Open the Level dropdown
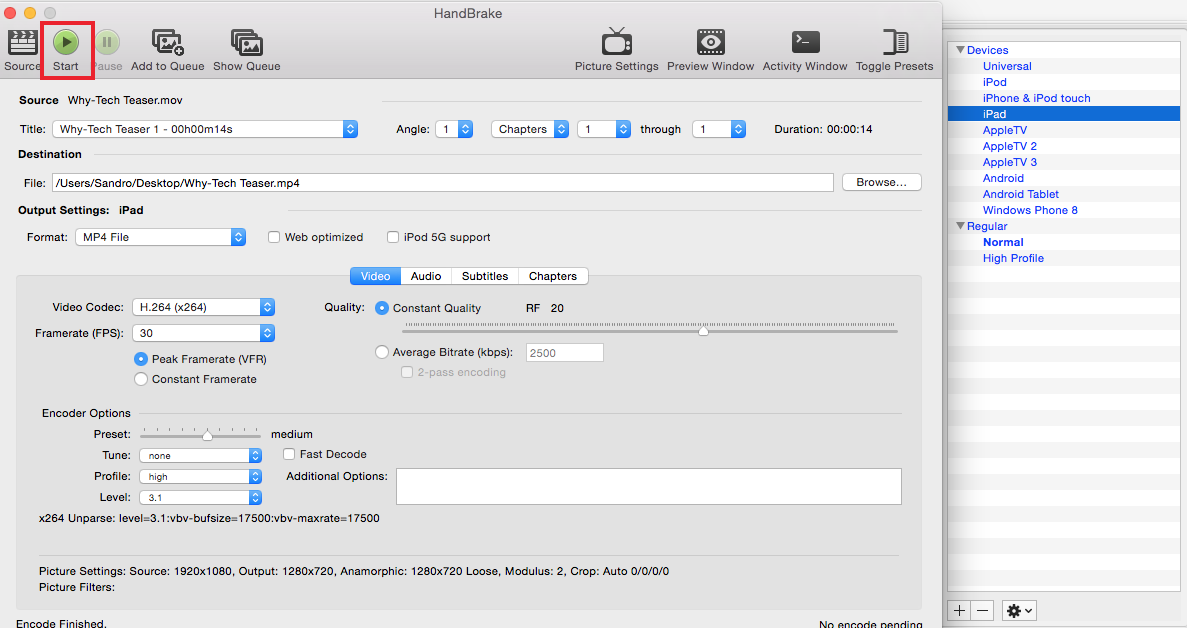This screenshot has width=1187, height=628. 201,498
